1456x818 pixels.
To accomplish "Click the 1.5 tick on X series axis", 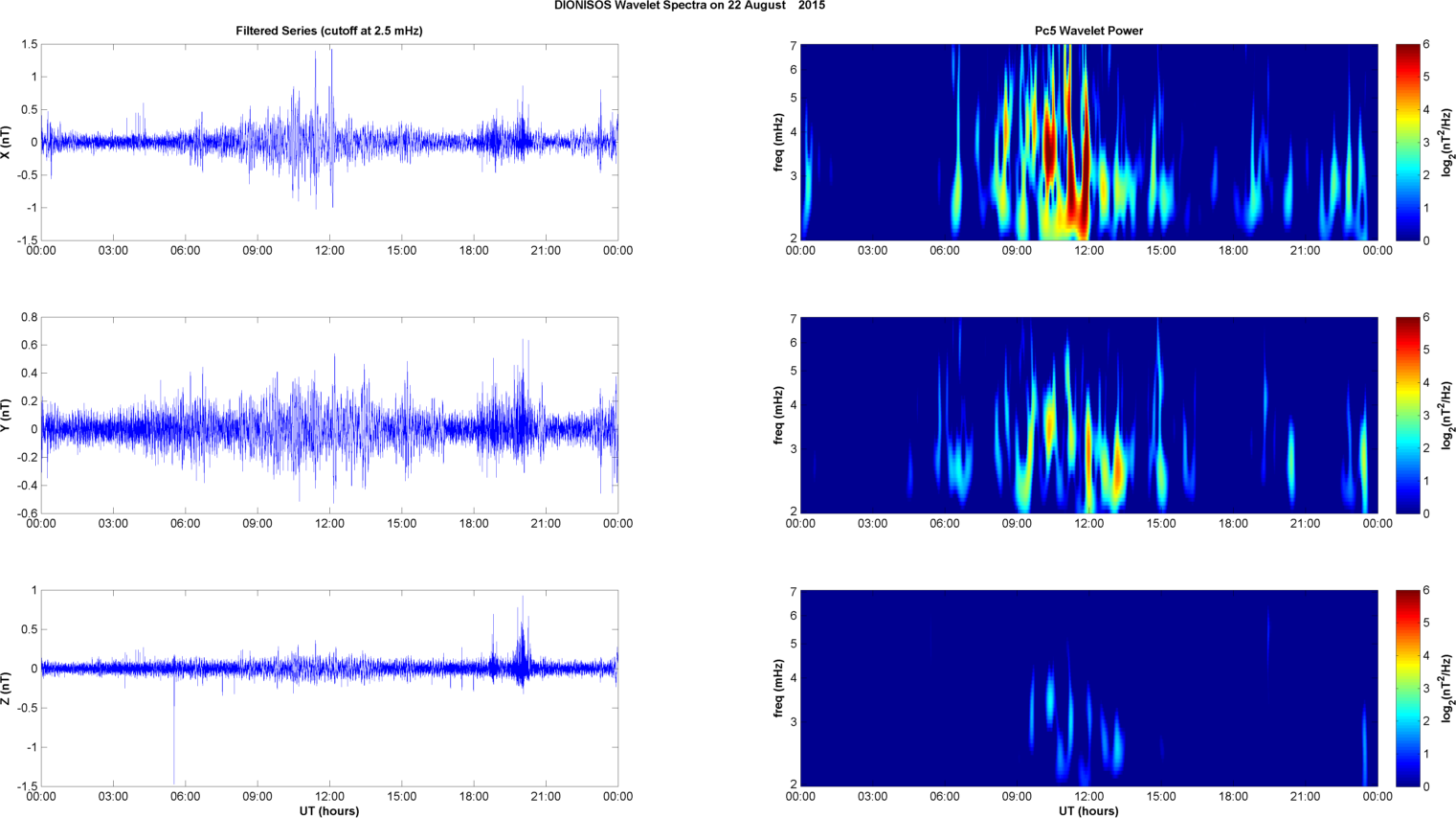I will 29,44.
